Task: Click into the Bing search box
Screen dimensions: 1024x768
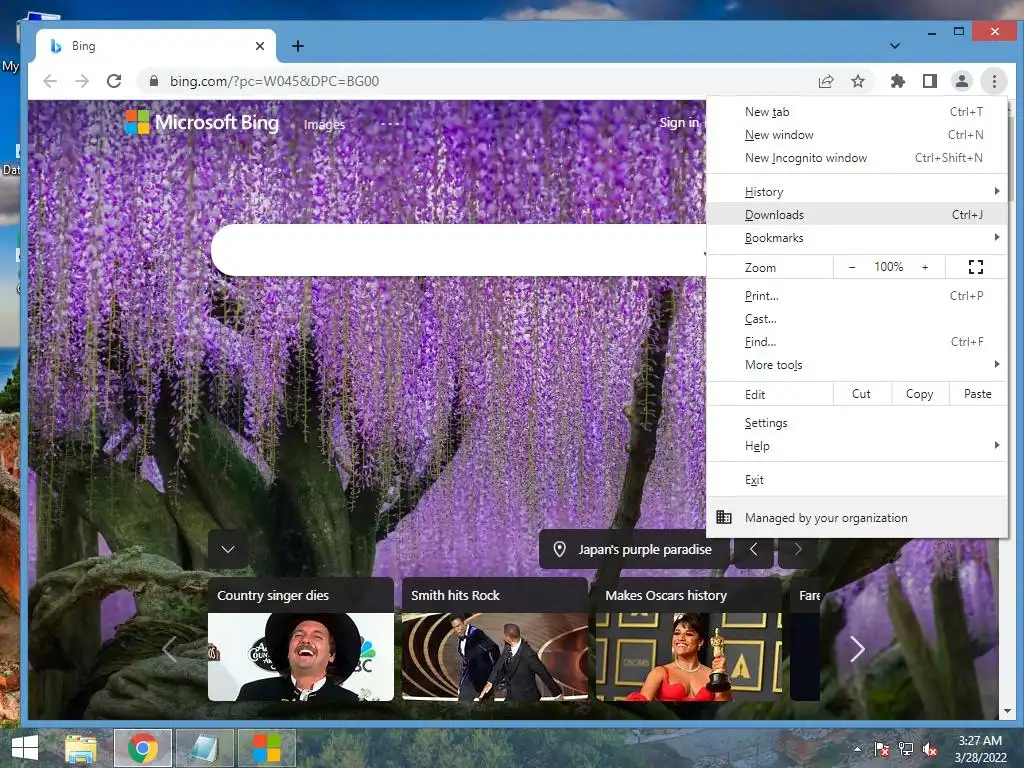Action: [x=458, y=249]
